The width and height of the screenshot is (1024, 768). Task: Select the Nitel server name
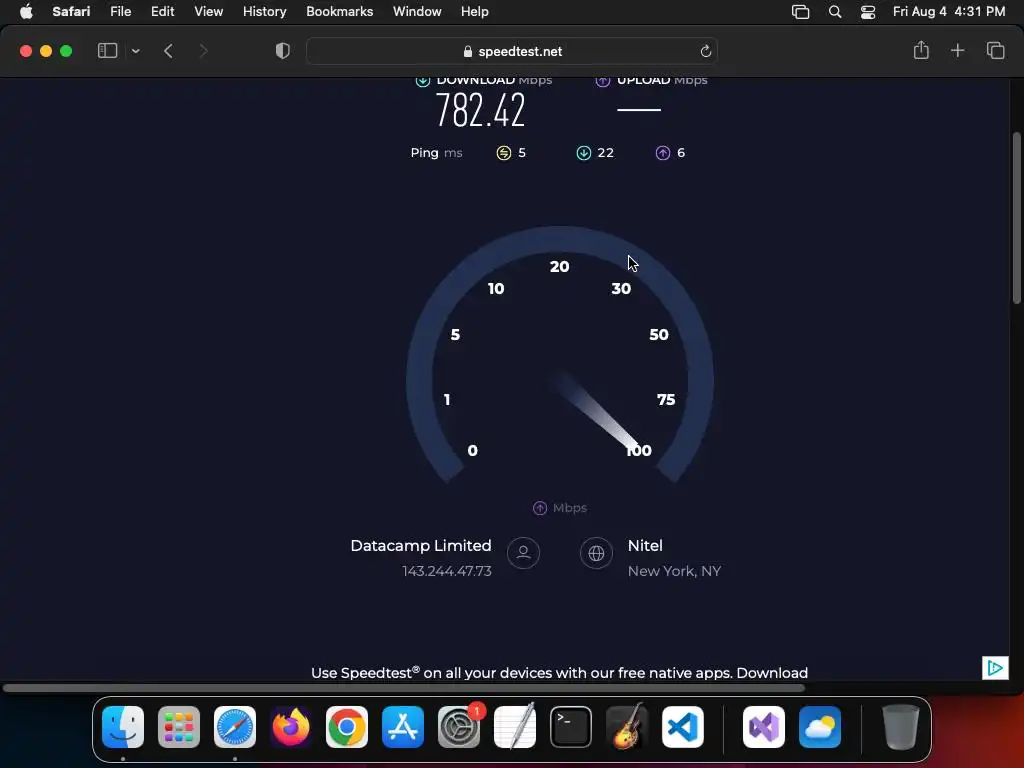(x=645, y=546)
